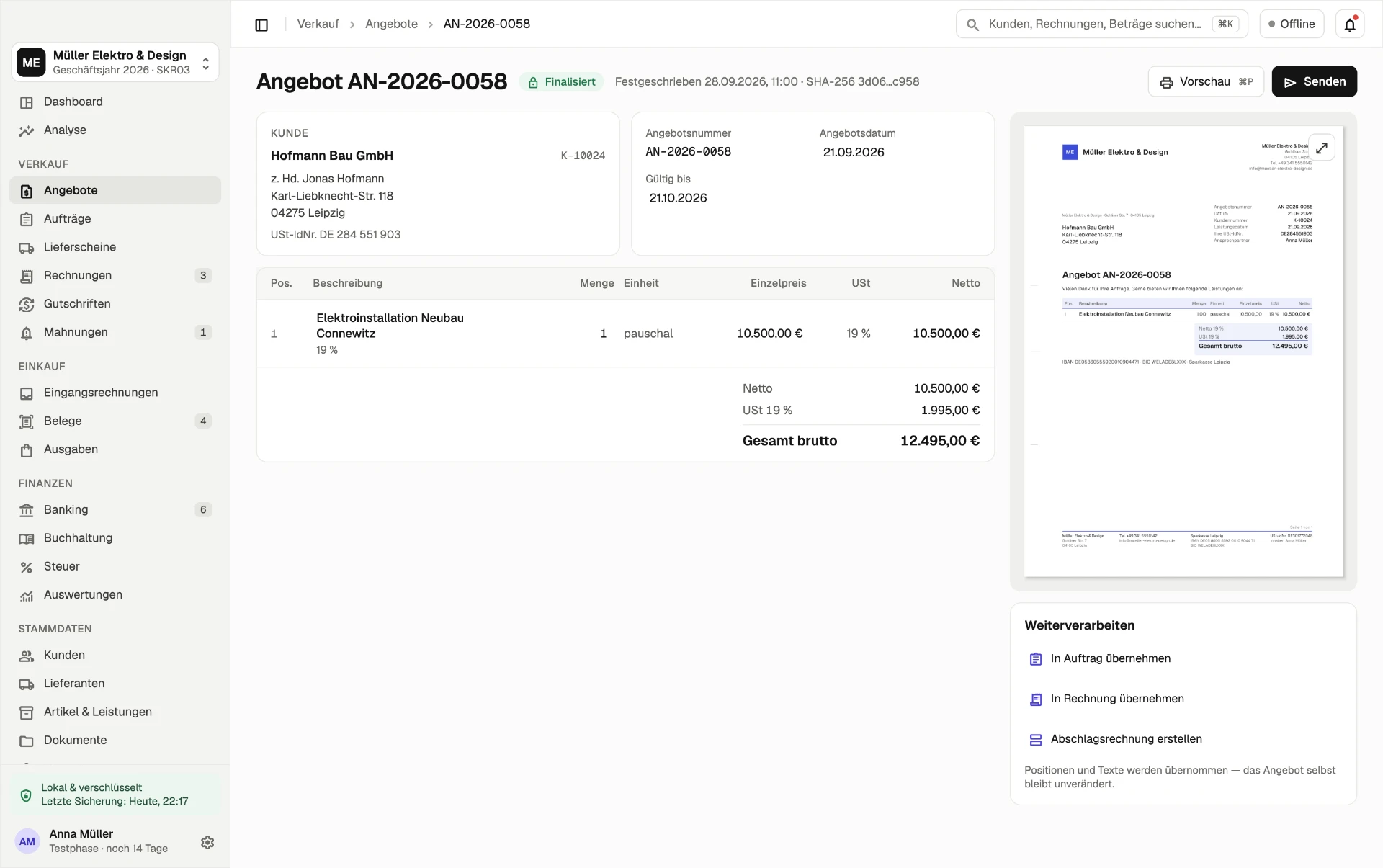Click the Analyse chart icon
The width and height of the screenshot is (1383, 868).
[x=27, y=130]
